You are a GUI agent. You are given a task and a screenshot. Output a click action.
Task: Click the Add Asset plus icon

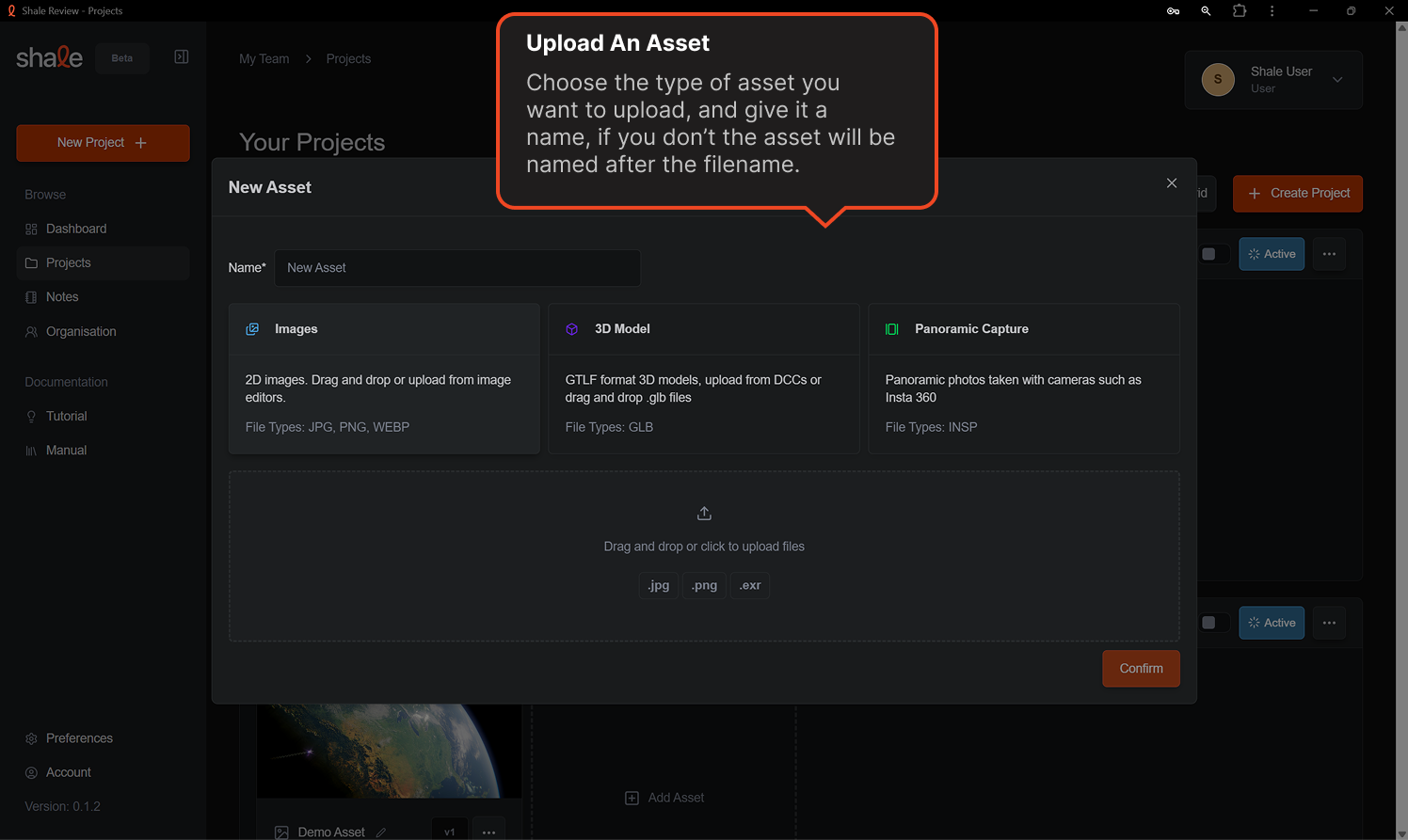click(x=632, y=798)
